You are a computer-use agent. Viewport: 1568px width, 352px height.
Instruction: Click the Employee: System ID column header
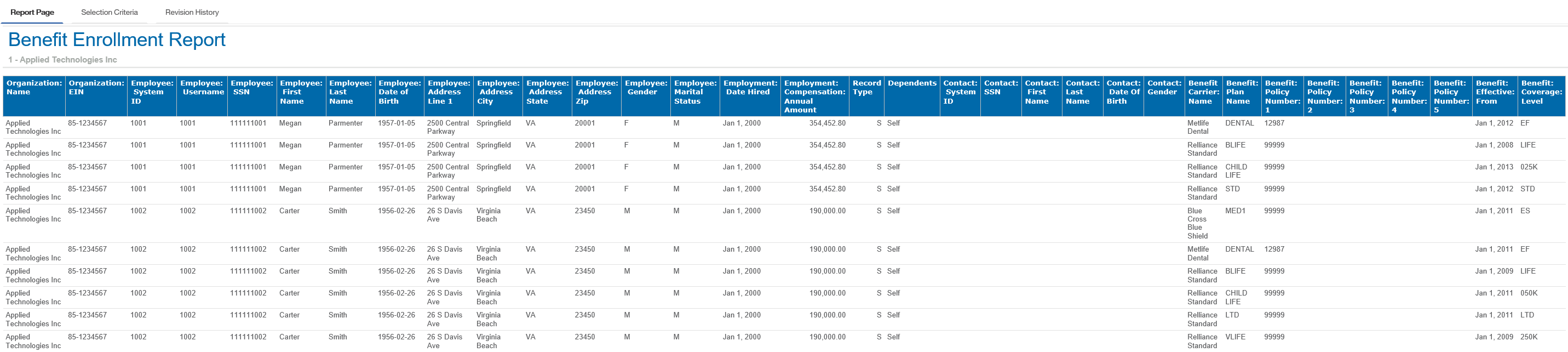pyautogui.click(x=152, y=92)
